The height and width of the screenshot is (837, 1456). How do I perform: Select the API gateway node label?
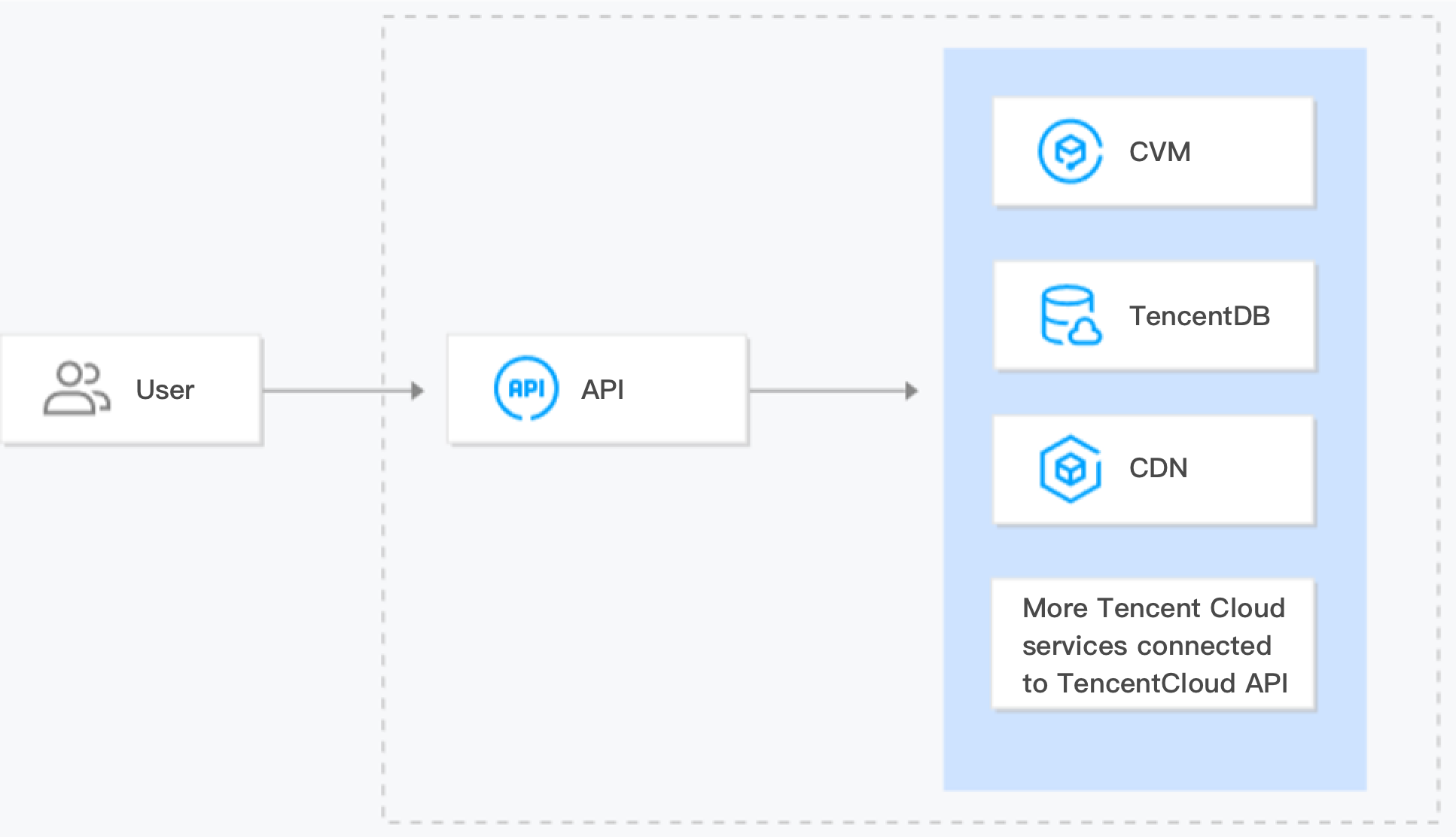click(x=605, y=388)
